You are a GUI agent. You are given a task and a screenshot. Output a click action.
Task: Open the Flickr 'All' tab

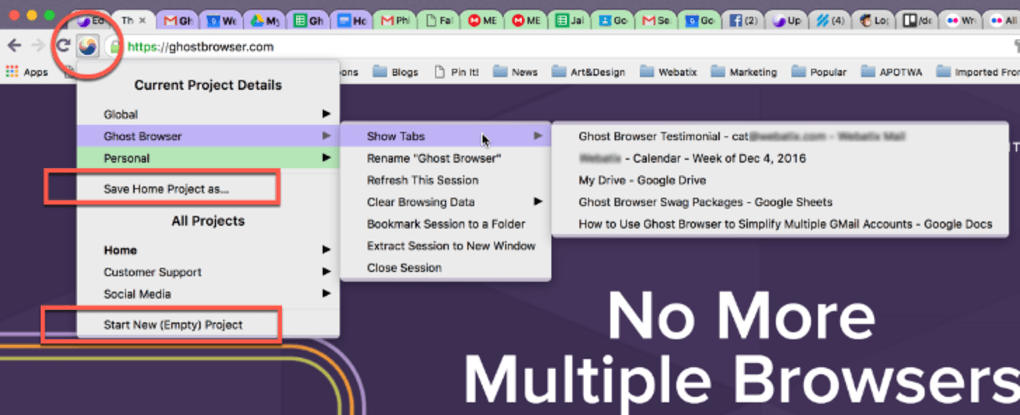pos(1002,21)
